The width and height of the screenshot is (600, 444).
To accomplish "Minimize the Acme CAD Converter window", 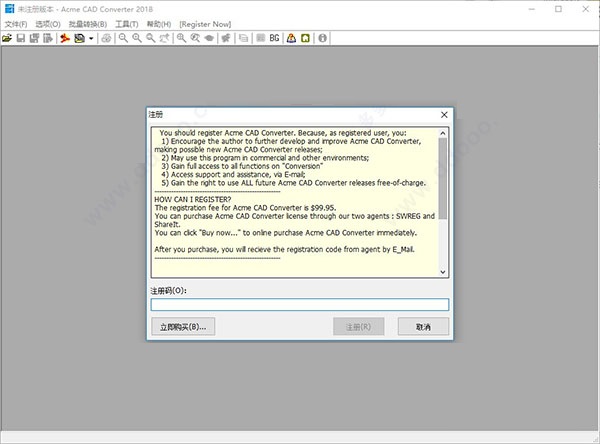I will (x=532, y=9).
